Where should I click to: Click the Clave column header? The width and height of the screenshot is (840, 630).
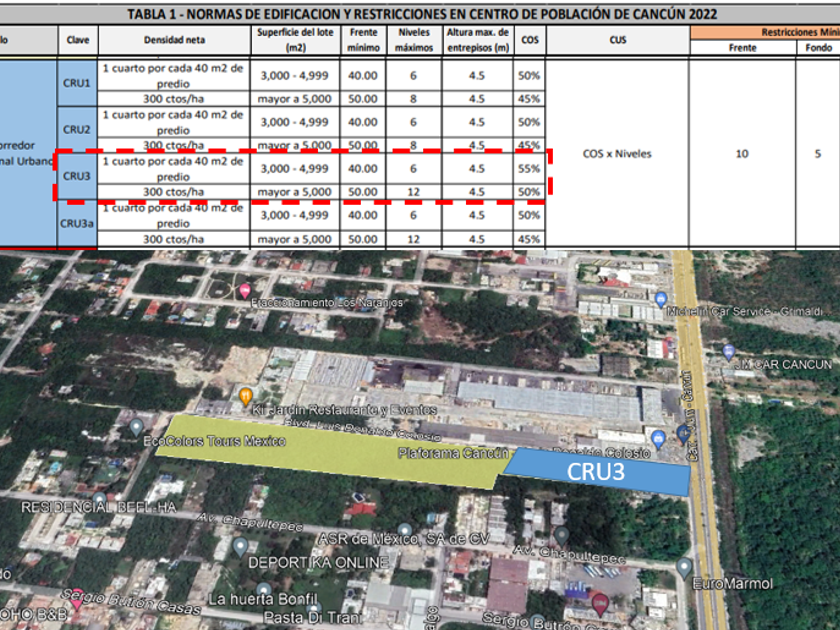[x=78, y=40]
